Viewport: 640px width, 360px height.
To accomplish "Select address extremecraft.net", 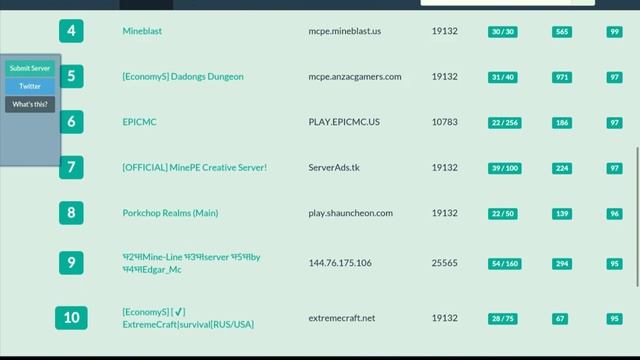I will (x=342, y=318).
